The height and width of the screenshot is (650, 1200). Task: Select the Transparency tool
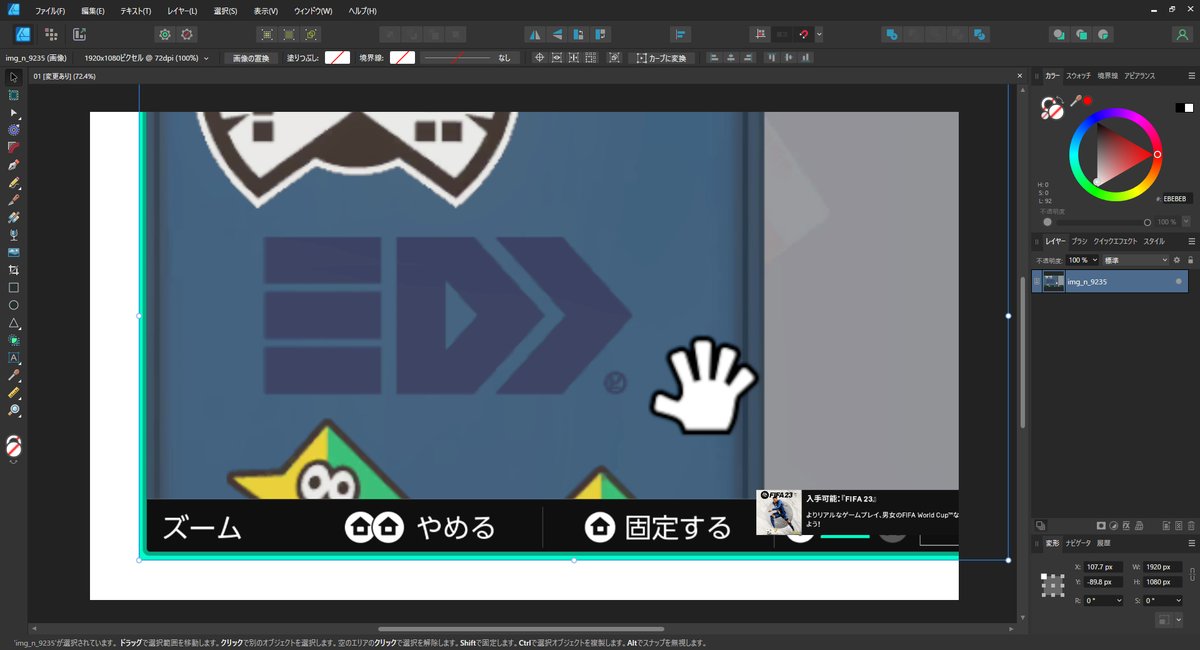(x=14, y=235)
